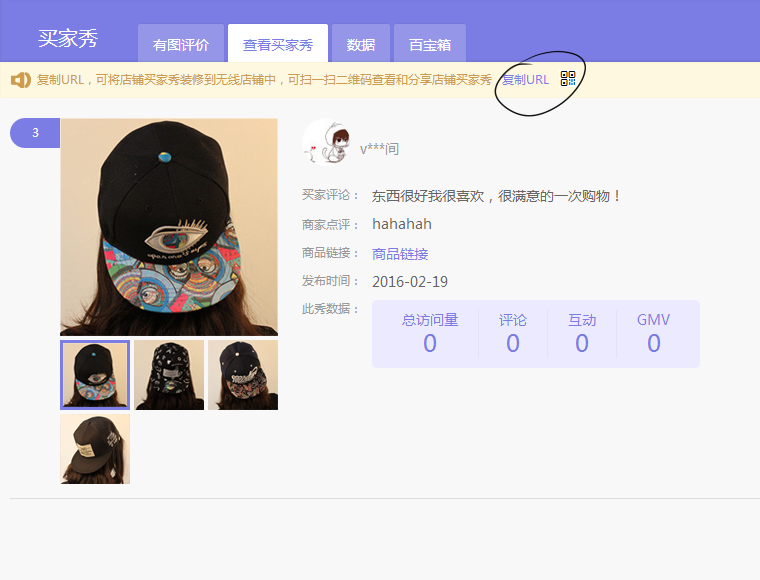Image resolution: width=760 pixels, height=580 pixels.
Task: Click the GMV statistic
Action: point(653,333)
